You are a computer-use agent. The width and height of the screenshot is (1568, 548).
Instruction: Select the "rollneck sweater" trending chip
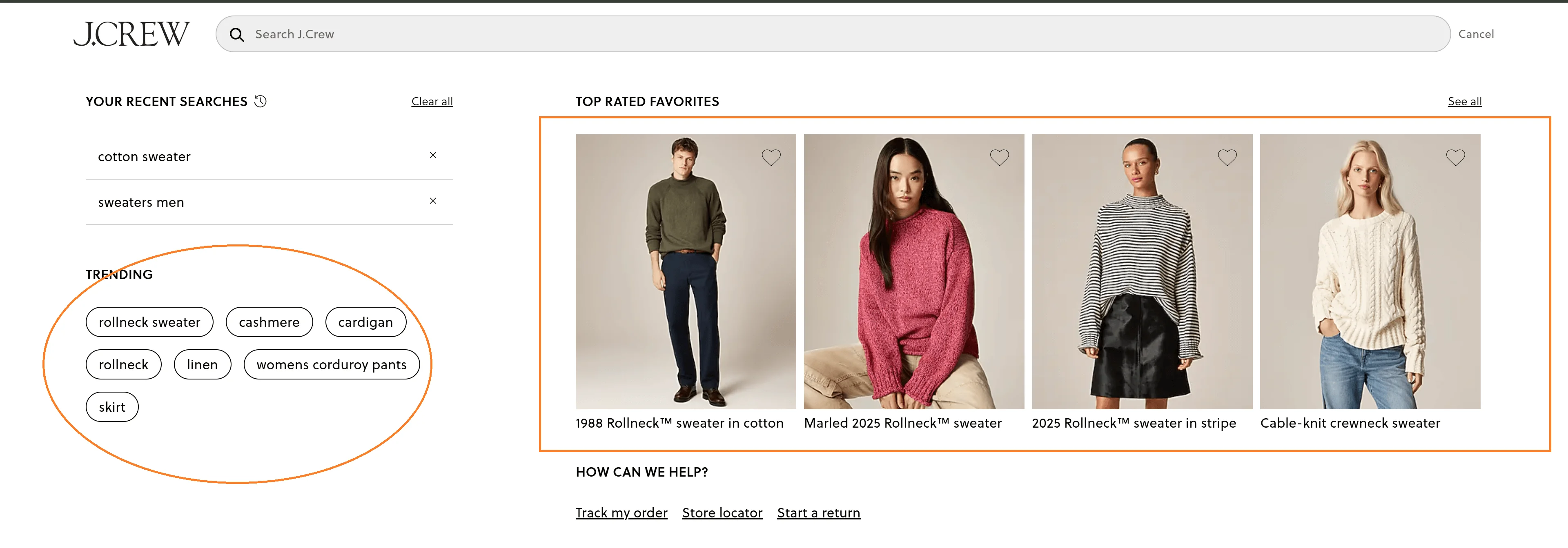tap(149, 322)
